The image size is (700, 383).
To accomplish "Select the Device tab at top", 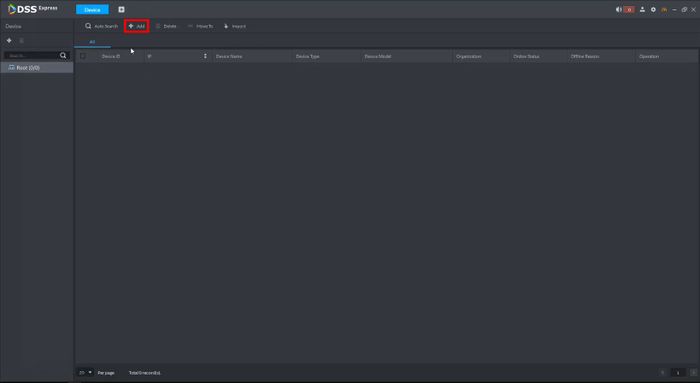I will click(x=92, y=9).
